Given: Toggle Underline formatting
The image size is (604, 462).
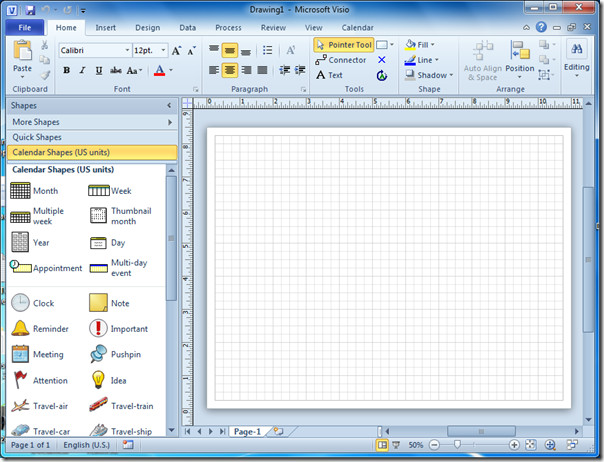Looking at the screenshot, I should pos(99,70).
